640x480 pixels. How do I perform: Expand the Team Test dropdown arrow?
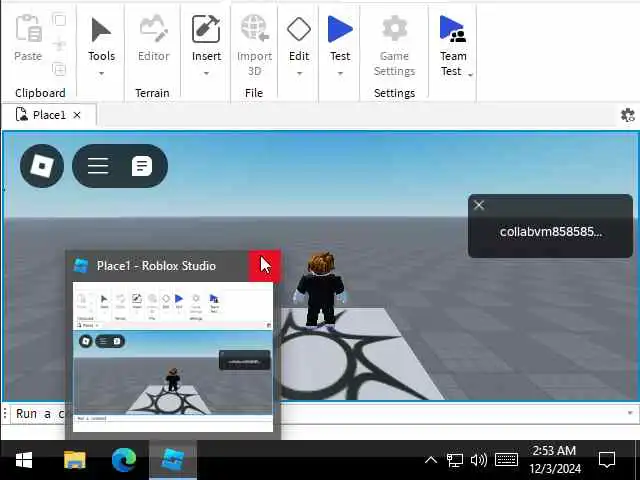(x=470, y=75)
